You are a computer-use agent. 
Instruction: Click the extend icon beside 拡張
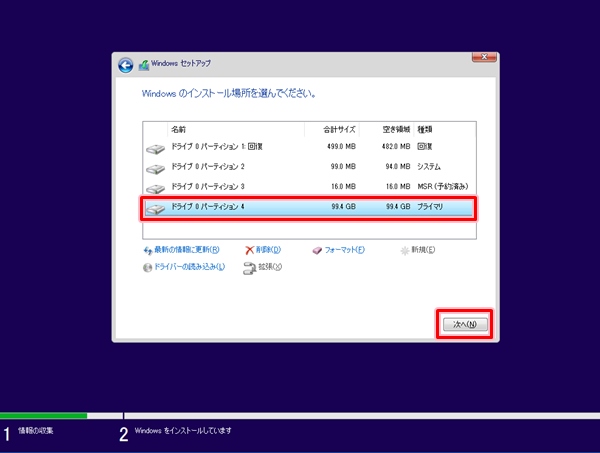coord(249,268)
